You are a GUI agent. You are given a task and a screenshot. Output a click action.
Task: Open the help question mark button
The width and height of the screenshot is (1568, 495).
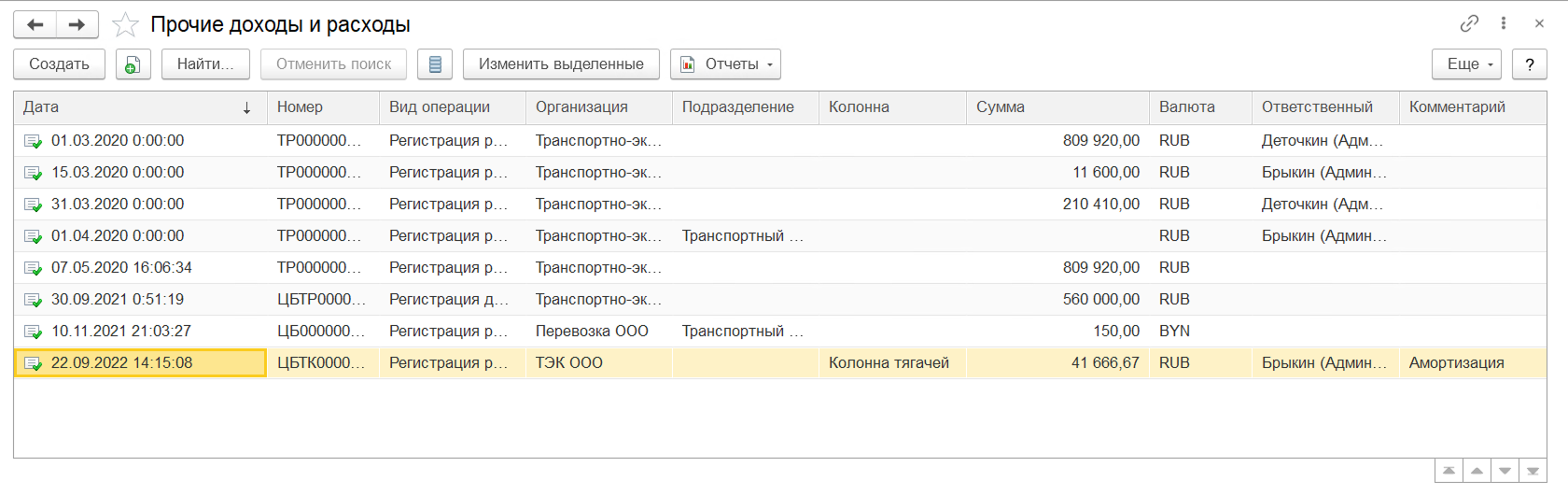[x=1530, y=64]
